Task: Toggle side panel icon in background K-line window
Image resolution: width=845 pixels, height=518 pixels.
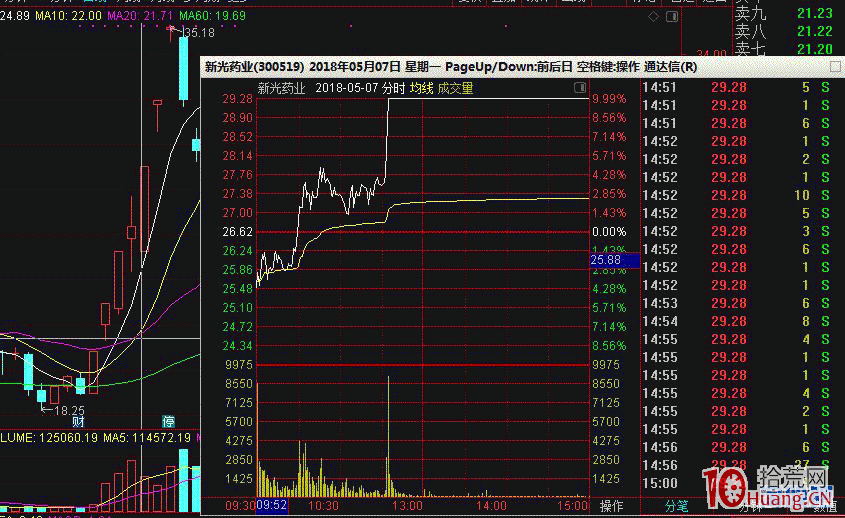Action: 672,17
